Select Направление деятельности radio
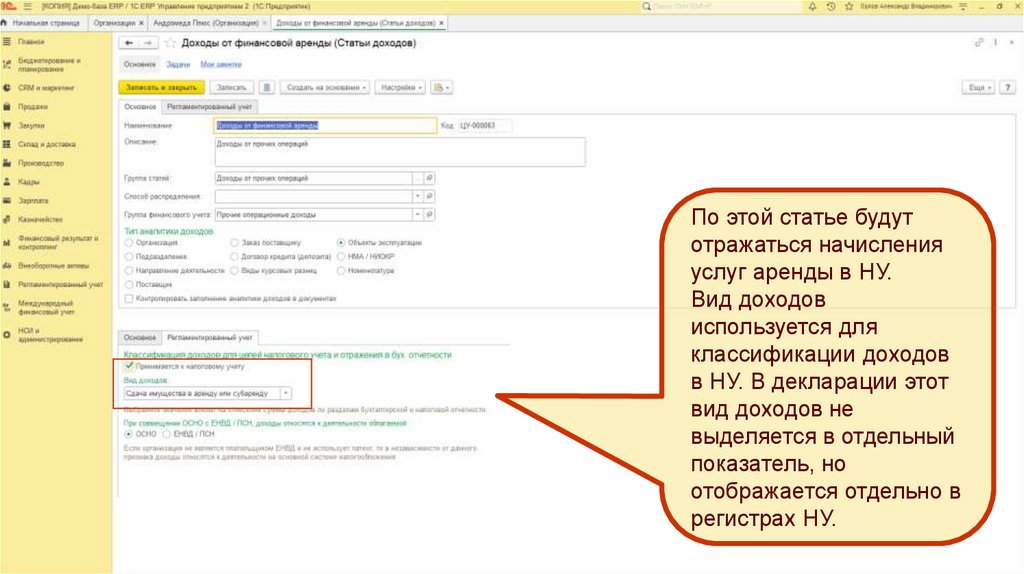The width and height of the screenshot is (1024, 574). (x=129, y=270)
